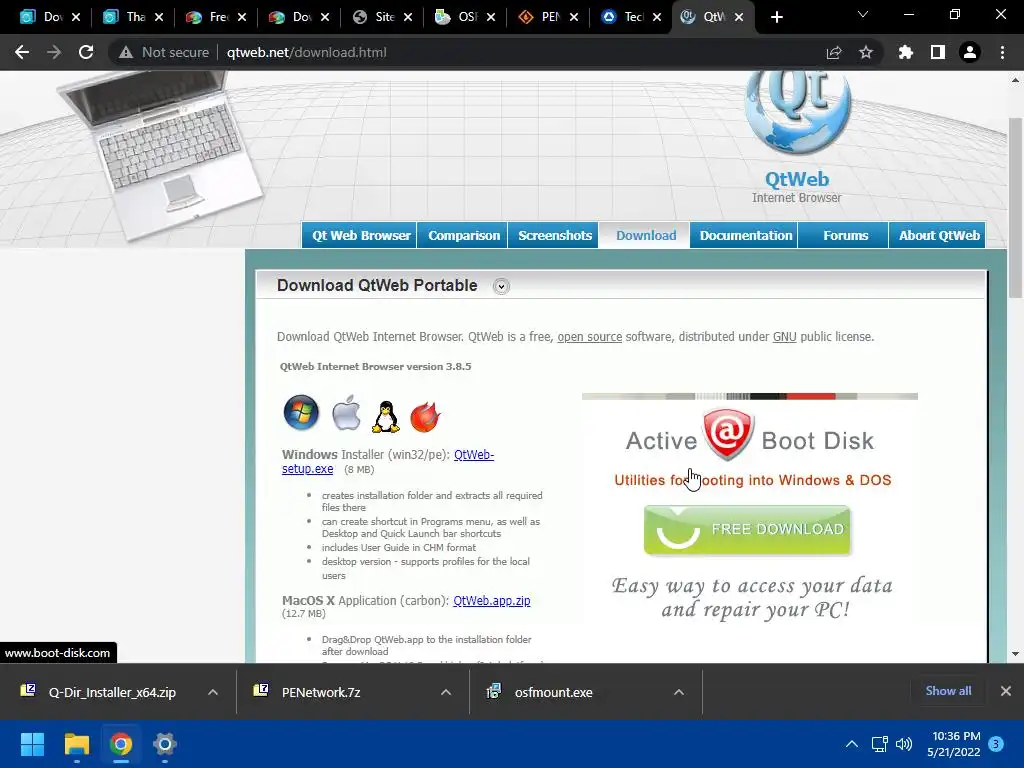Open the Chrome three-dot menu

[1002, 52]
